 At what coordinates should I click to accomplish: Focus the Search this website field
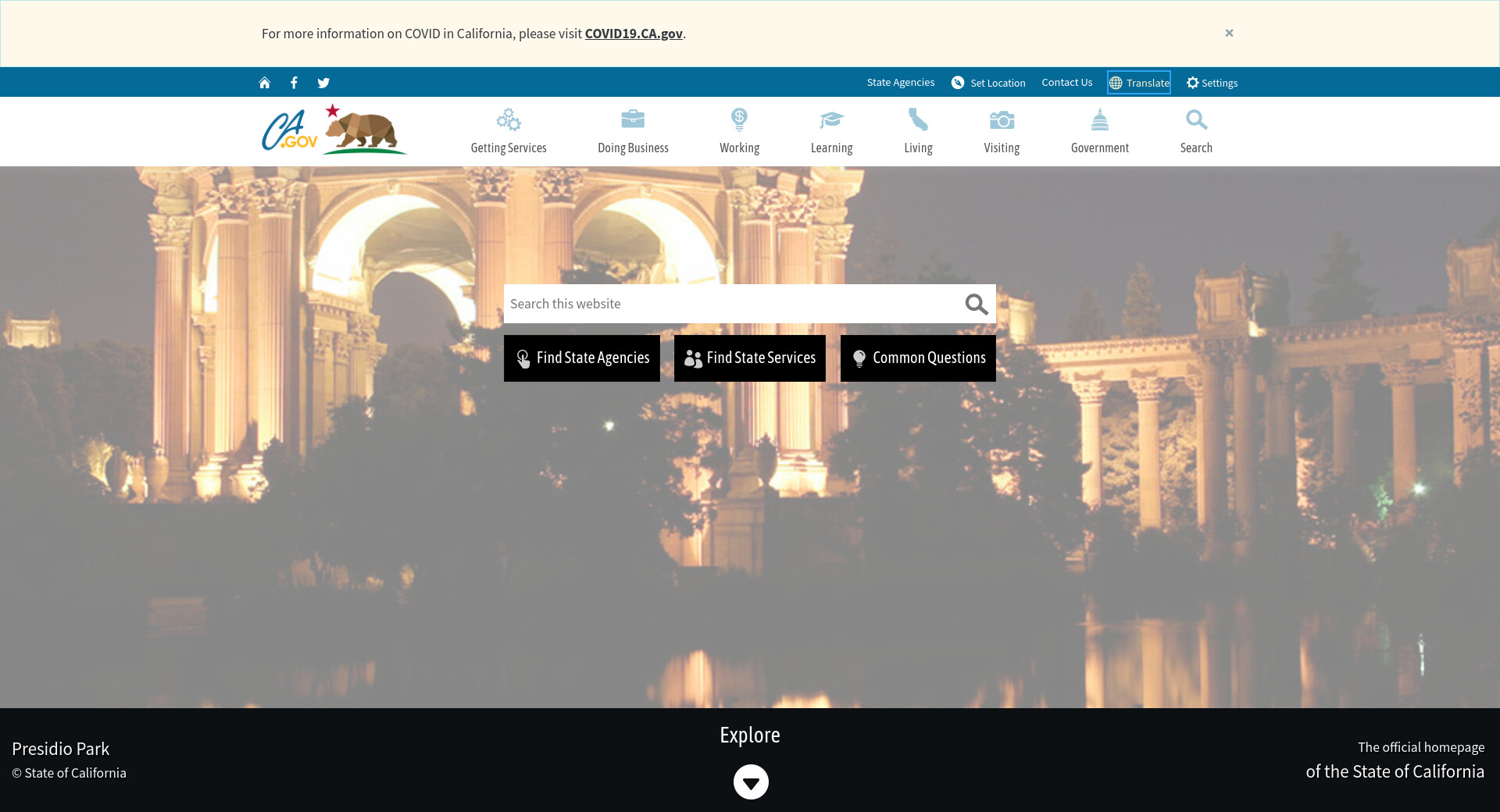[730, 304]
